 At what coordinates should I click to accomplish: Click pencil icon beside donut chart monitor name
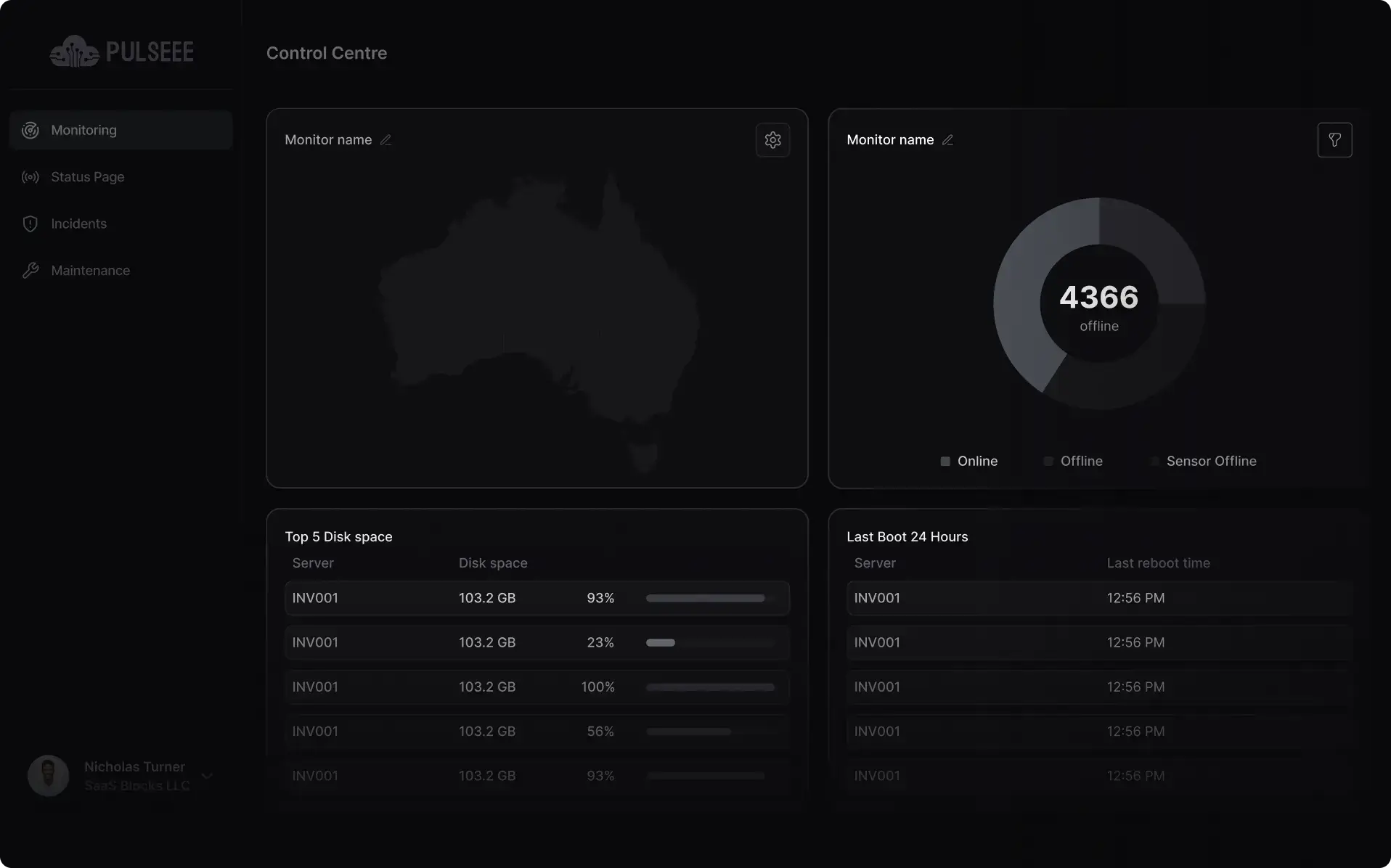947,140
